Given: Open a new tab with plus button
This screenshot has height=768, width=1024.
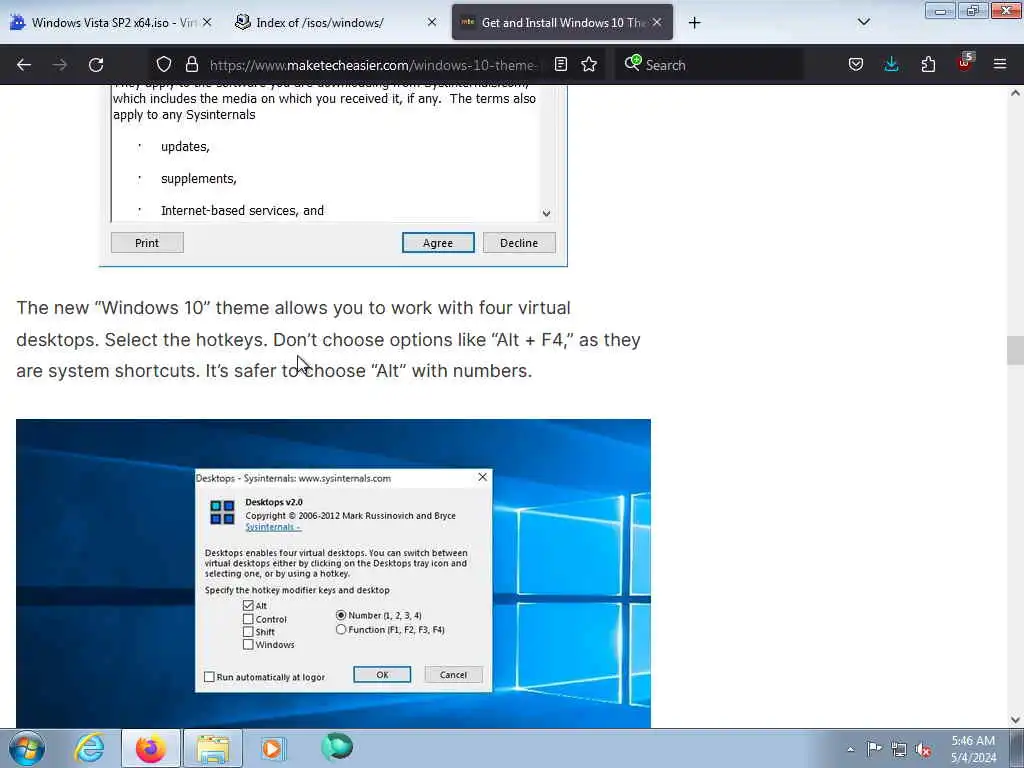Looking at the screenshot, I should 695,23.
